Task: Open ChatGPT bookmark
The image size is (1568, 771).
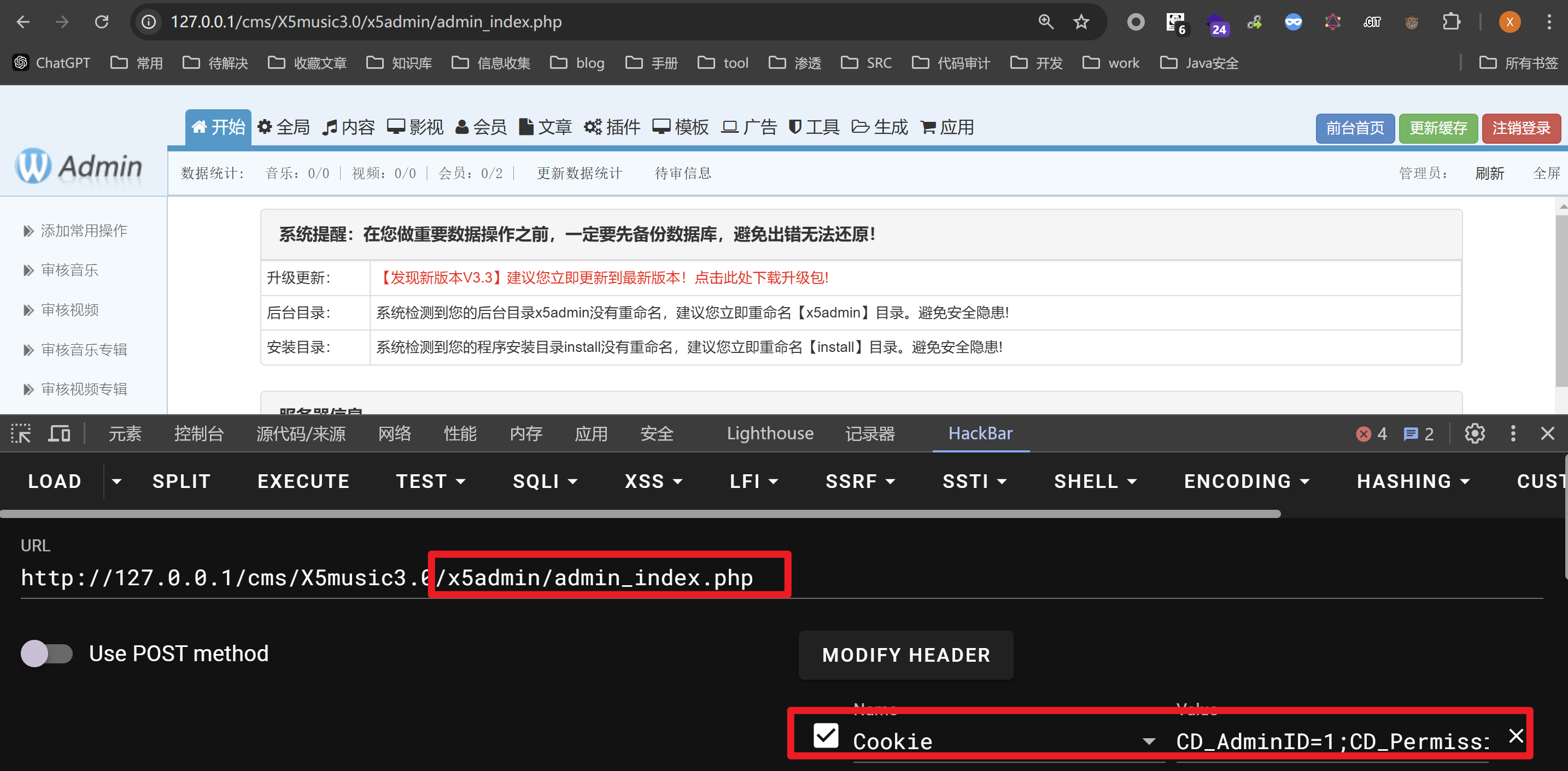Action: tap(52, 63)
